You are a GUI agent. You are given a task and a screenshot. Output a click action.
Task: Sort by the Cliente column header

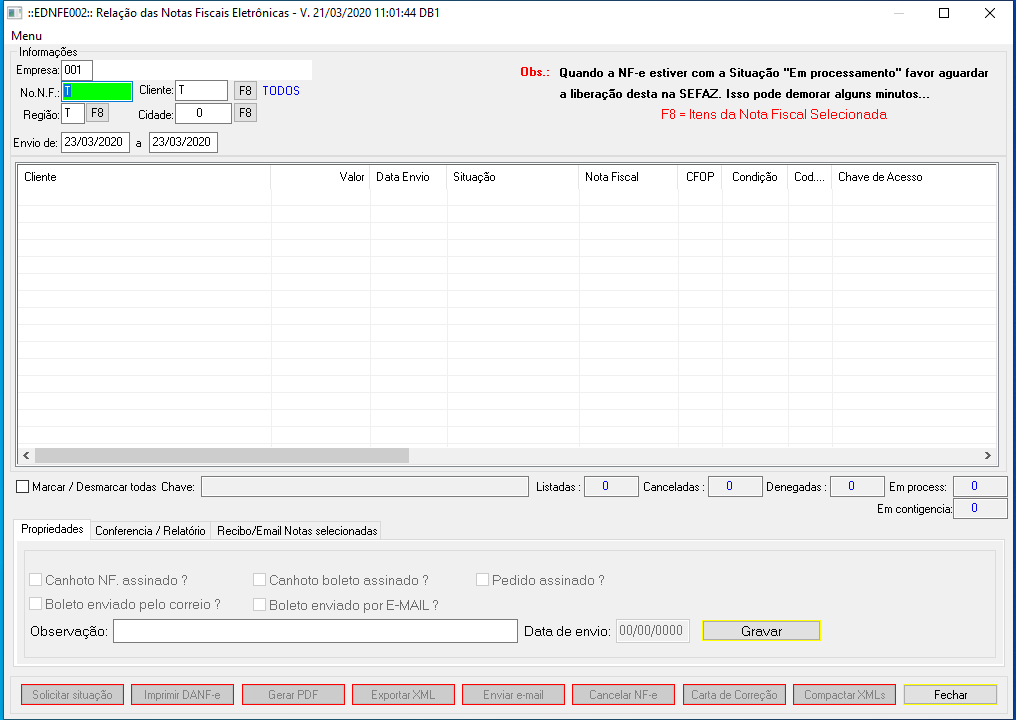(144, 177)
